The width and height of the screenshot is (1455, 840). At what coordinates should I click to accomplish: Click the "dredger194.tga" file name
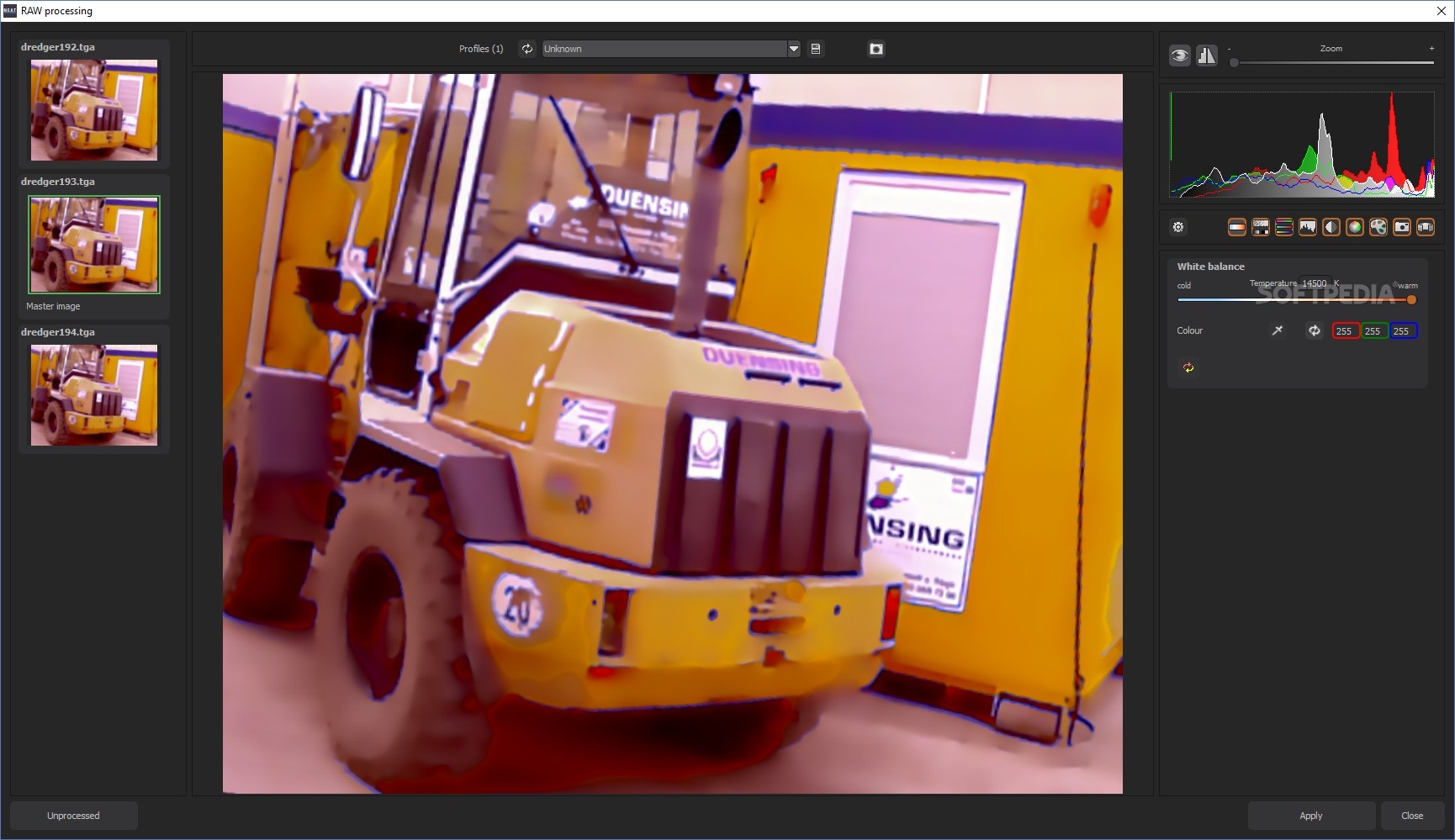[x=58, y=332]
